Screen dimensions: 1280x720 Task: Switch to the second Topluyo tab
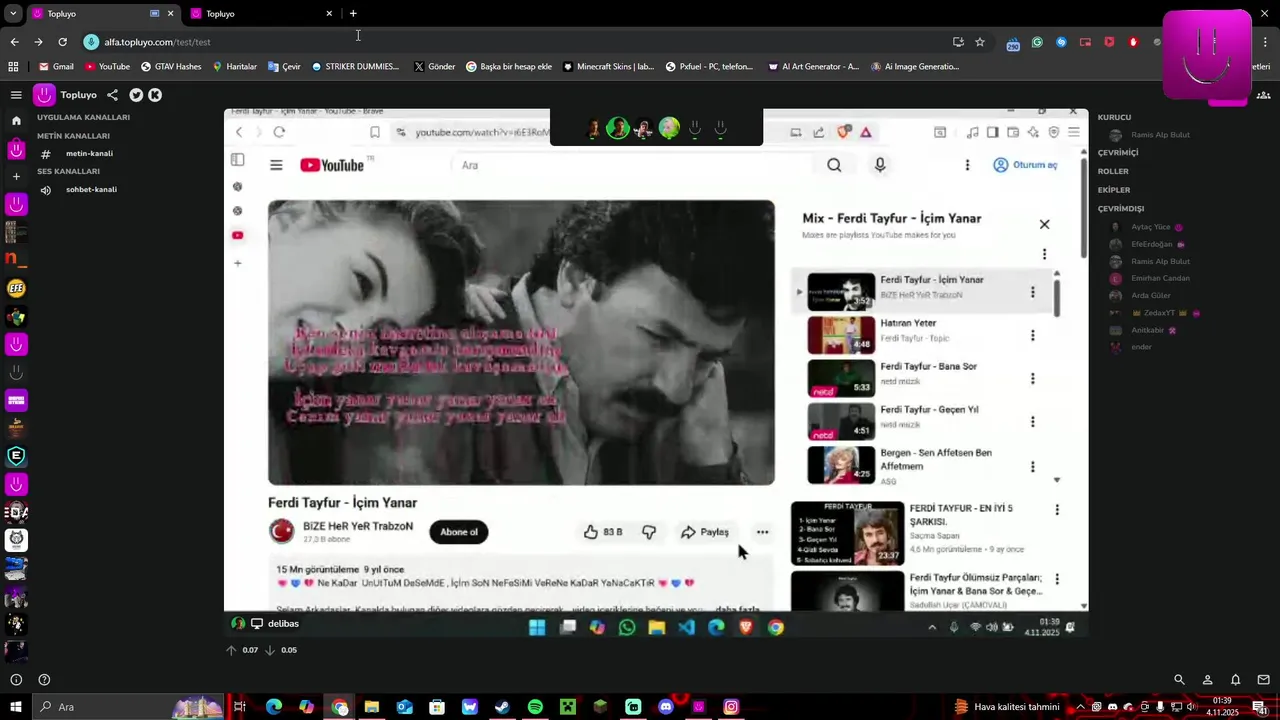pyautogui.click(x=260, y=14)
